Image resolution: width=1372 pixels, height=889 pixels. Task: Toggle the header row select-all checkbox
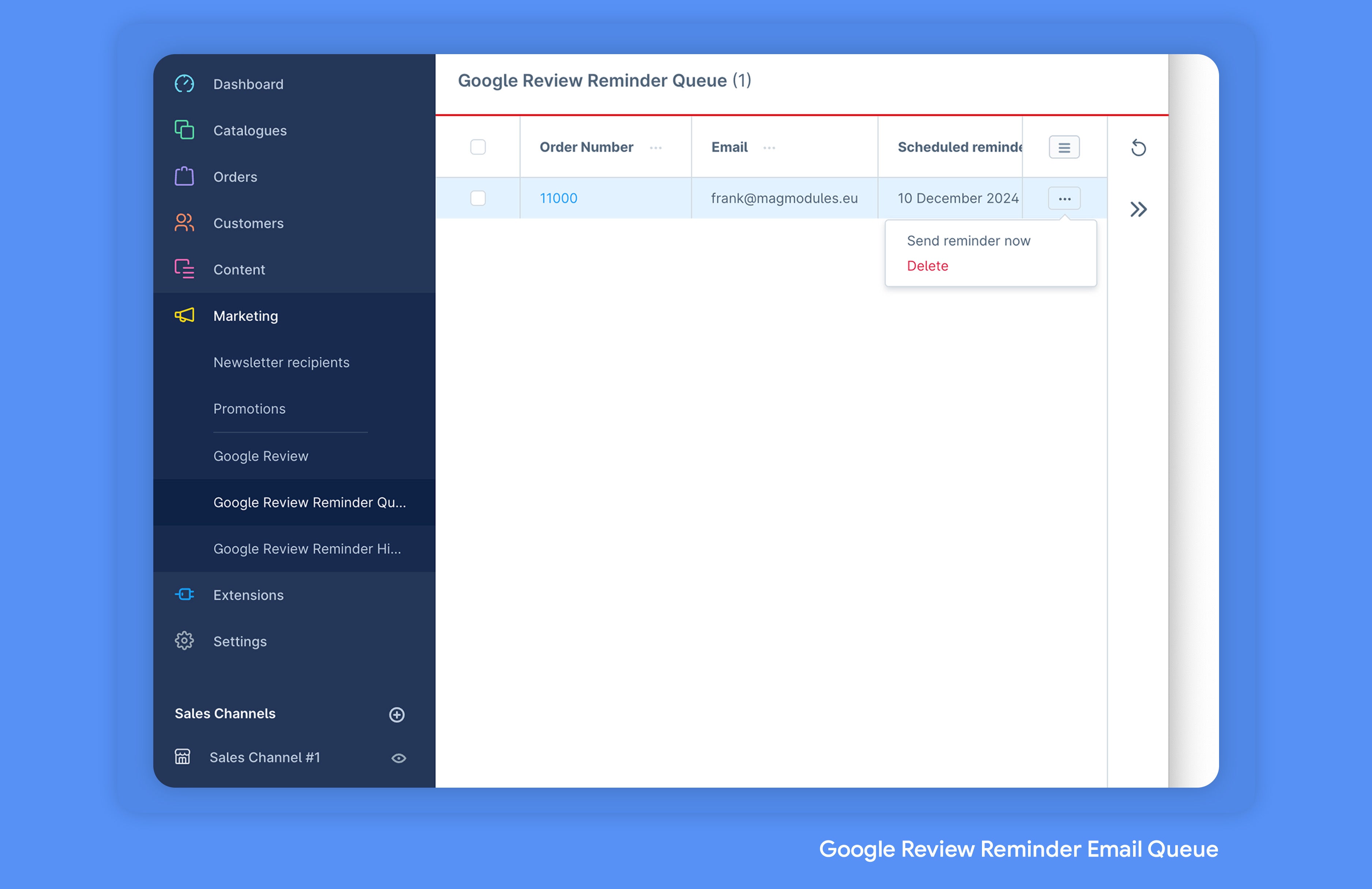(478, 147)
